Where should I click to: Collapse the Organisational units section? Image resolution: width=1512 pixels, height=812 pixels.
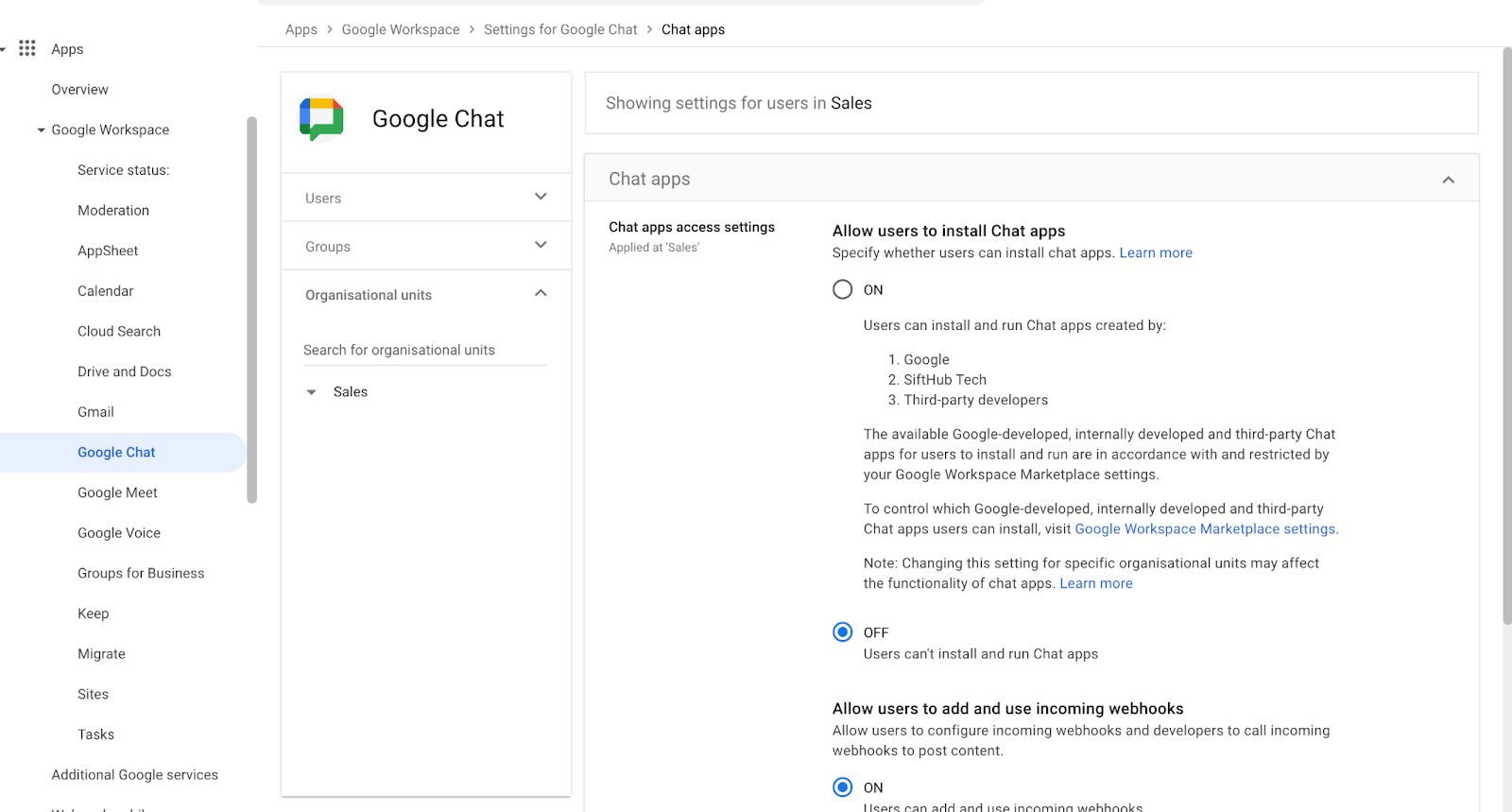[540, 294]
